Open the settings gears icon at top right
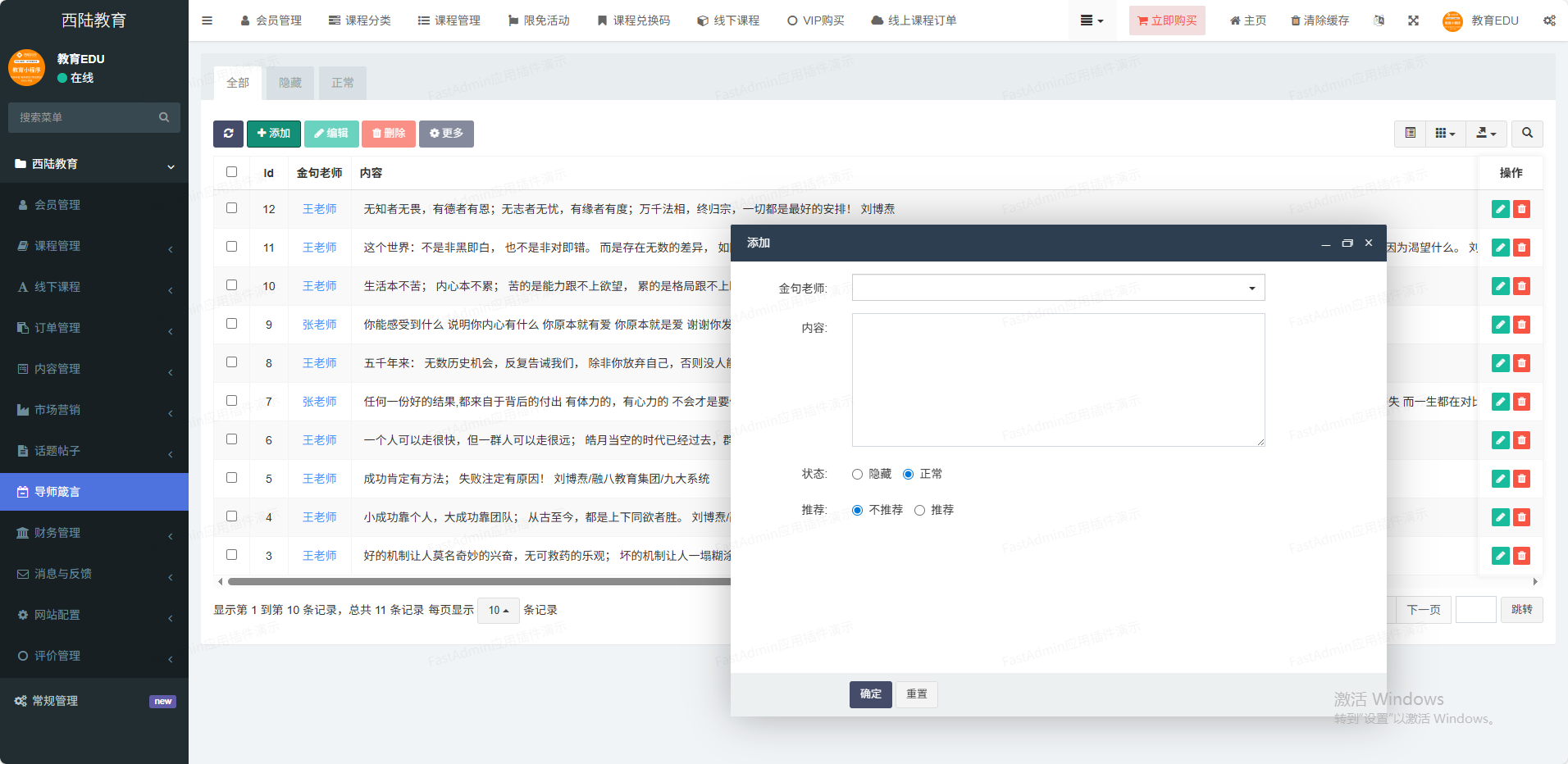Screen dimensions: 1568x764 (x=1549, y=20)
